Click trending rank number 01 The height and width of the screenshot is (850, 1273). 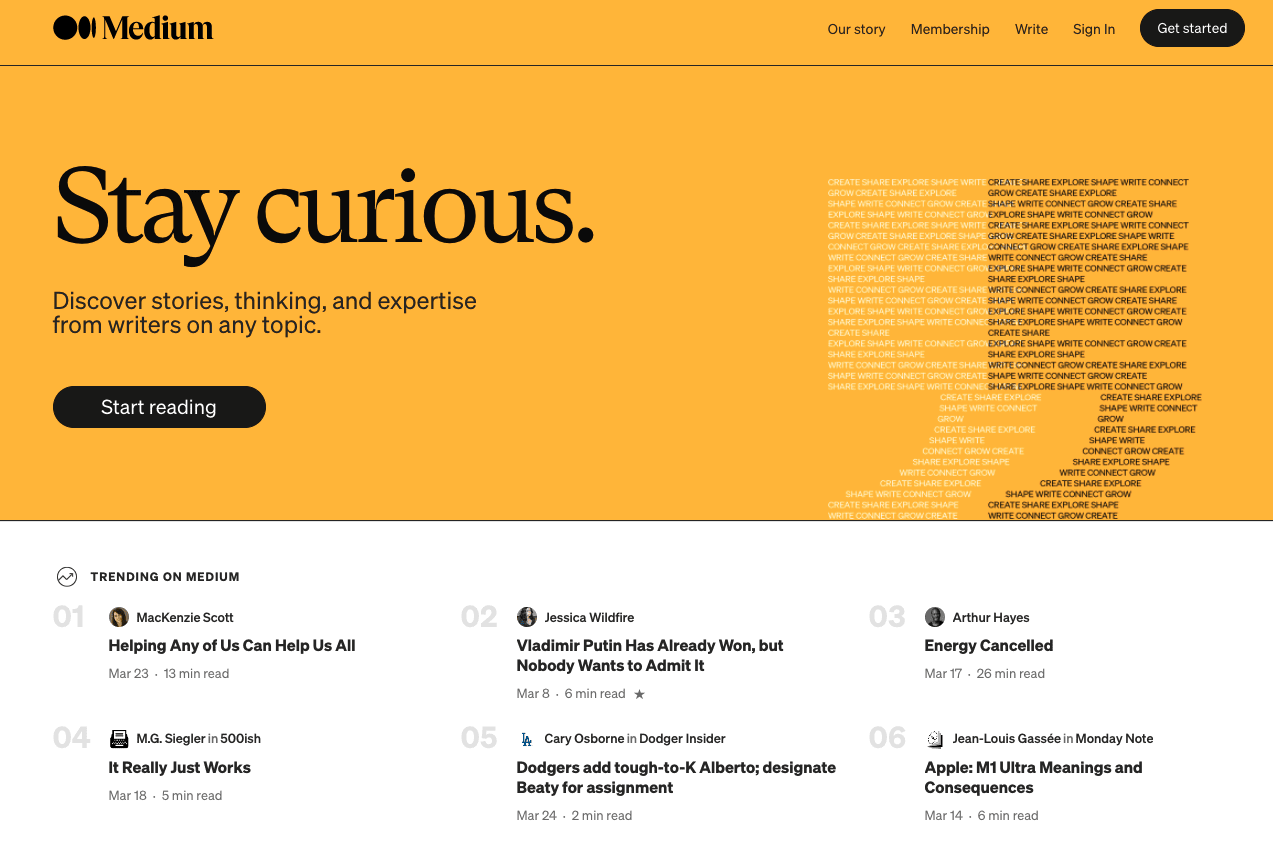point(69,617)
